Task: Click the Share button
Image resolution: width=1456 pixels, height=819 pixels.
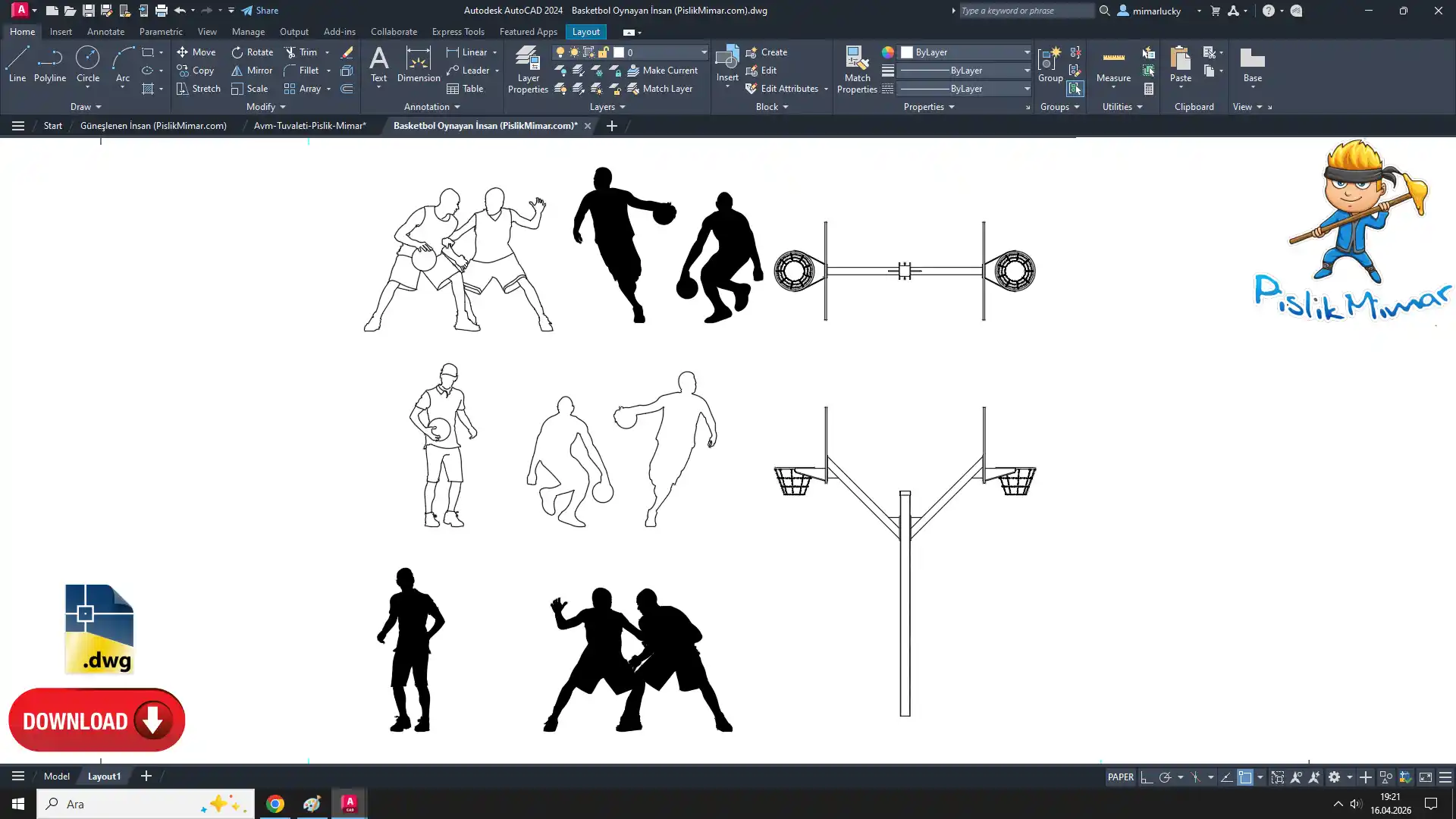Action: click(260, 11)
